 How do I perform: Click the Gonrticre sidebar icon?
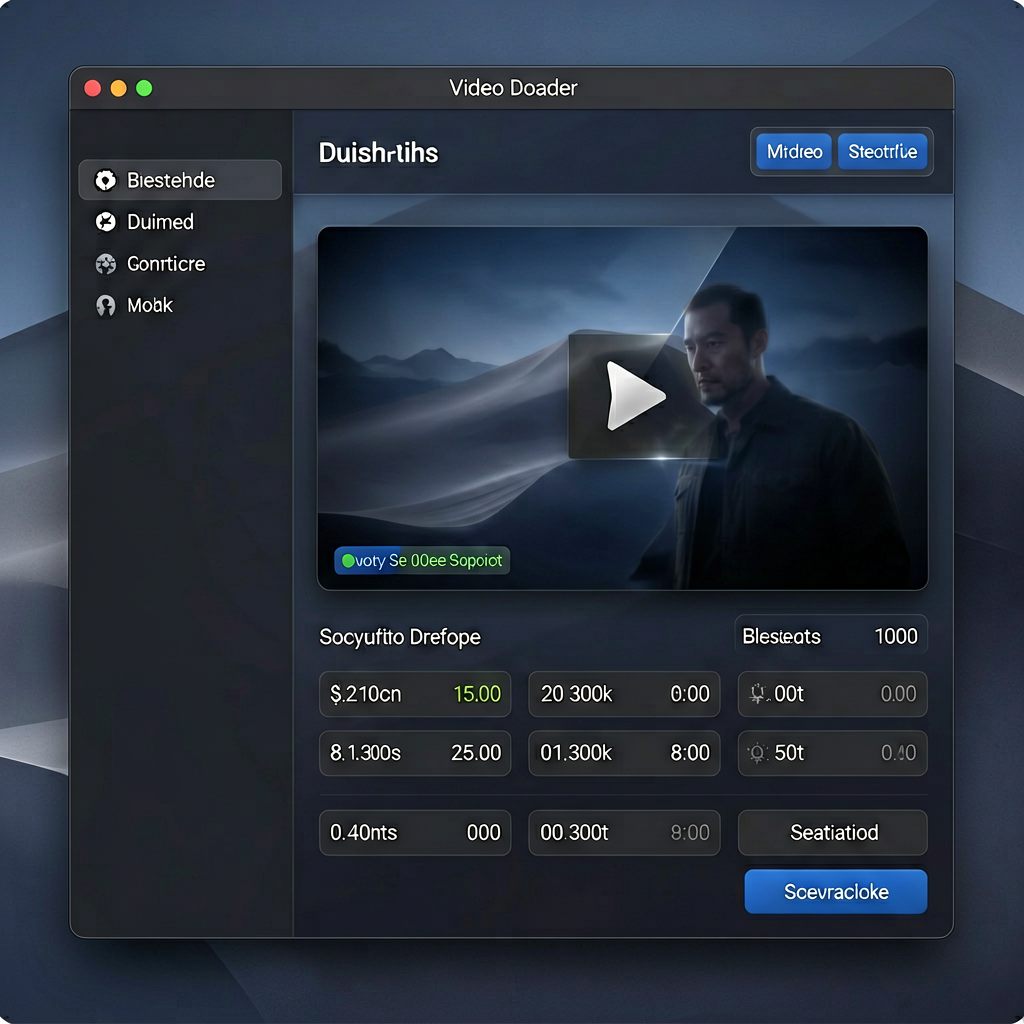(105, 264)
